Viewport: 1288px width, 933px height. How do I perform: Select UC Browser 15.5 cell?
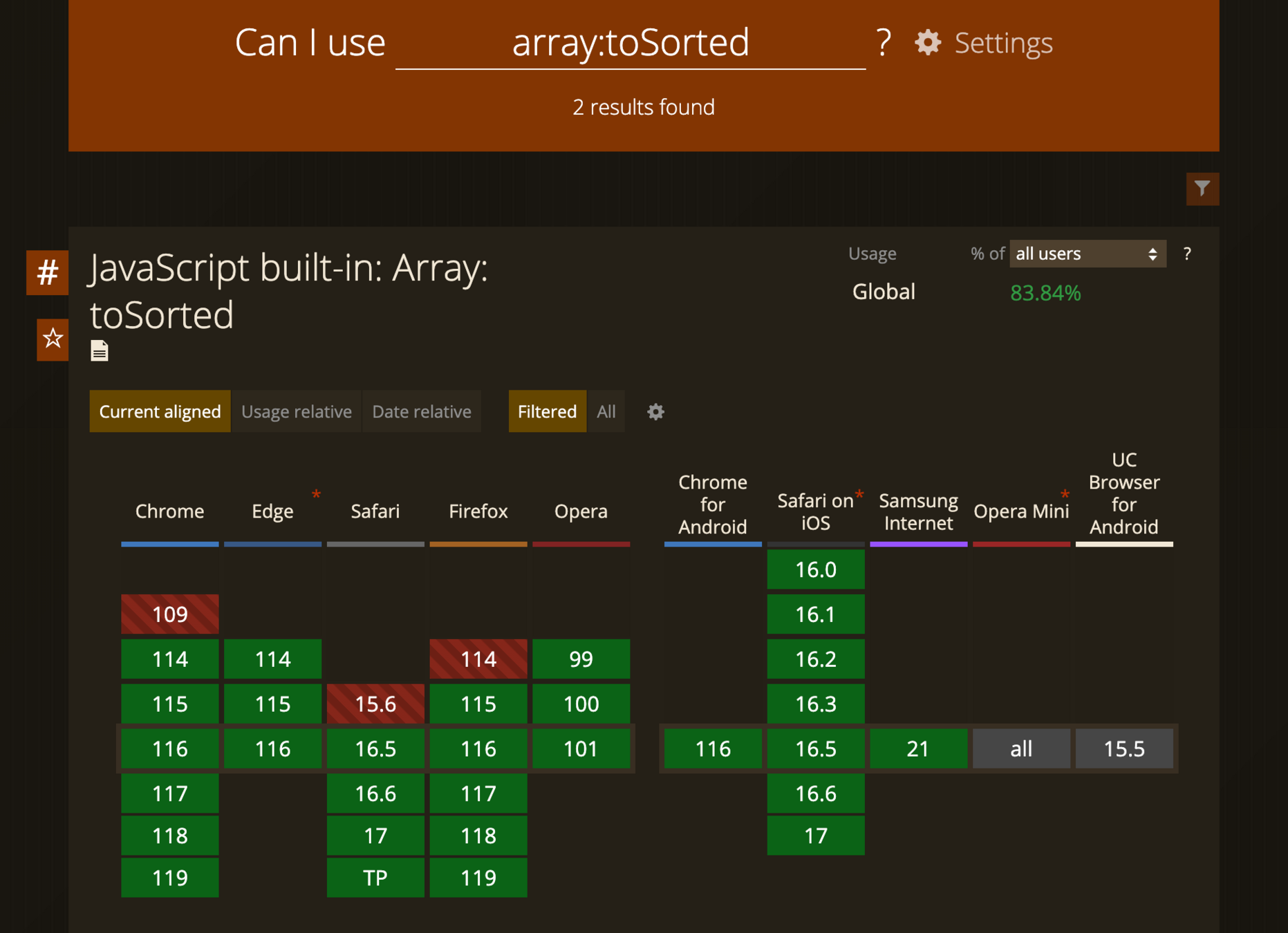tap(1124, 748)
